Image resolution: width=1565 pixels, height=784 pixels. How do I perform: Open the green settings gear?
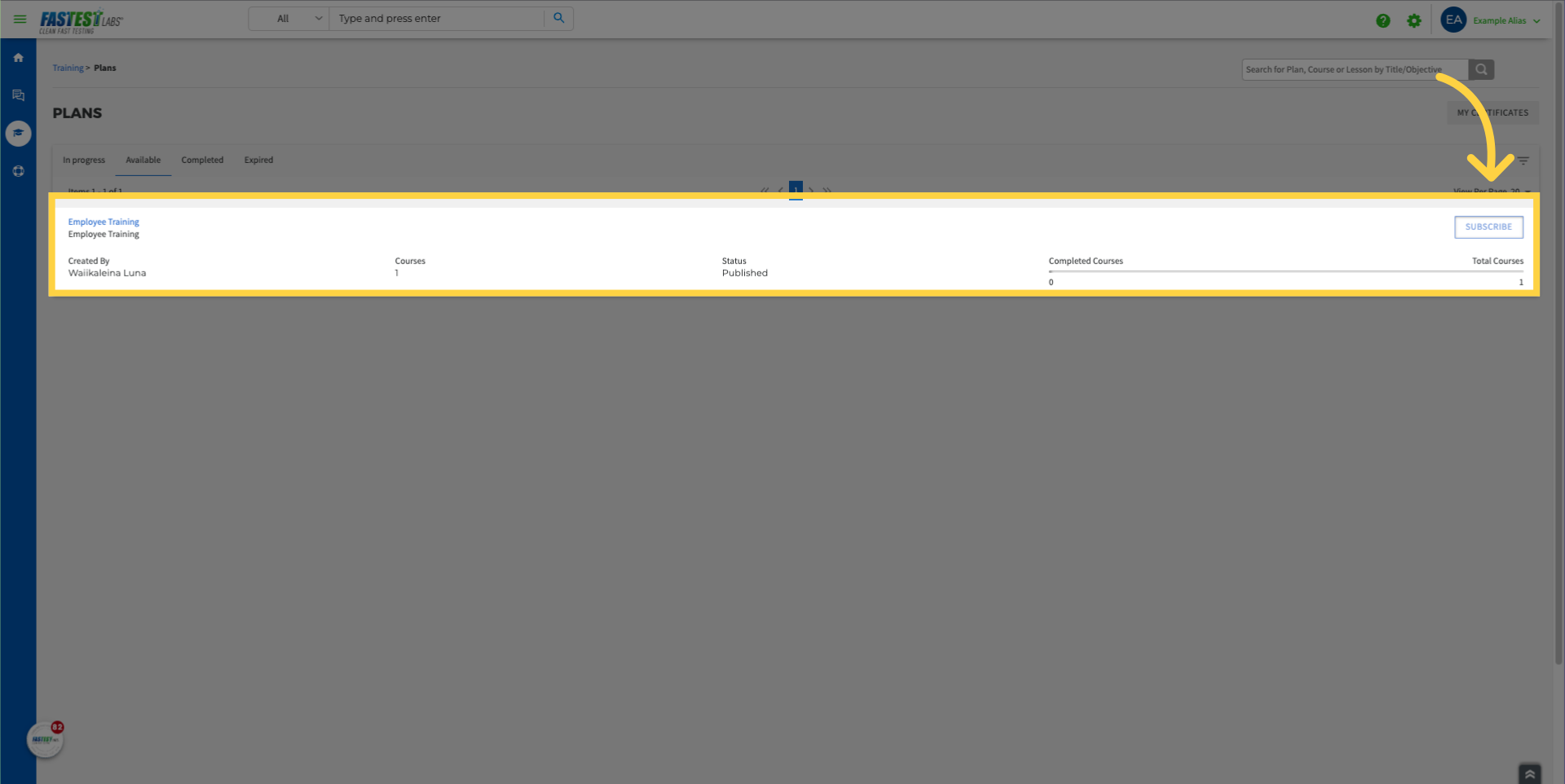[1414, 21]
